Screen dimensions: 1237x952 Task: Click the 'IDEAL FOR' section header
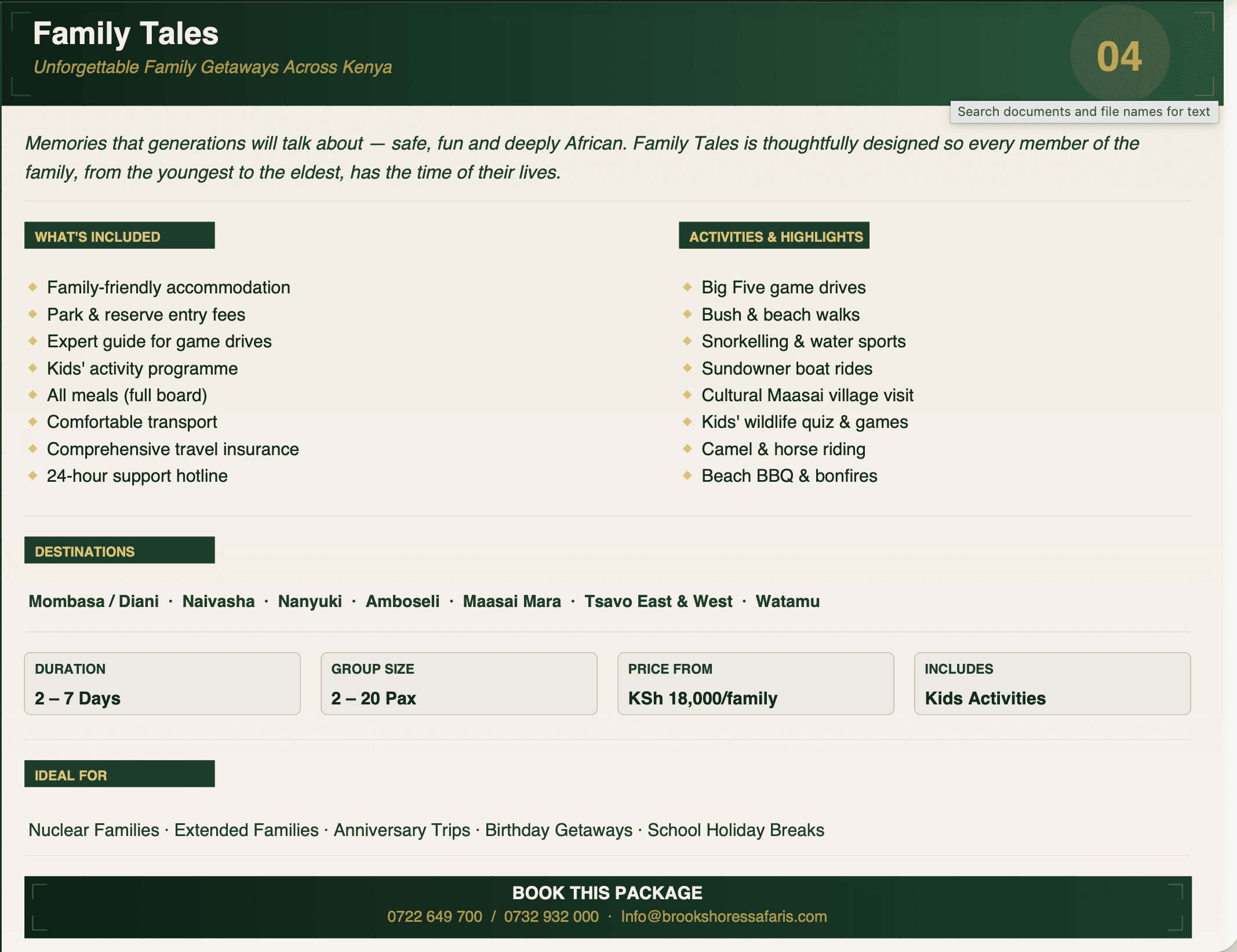pos(119,775)
